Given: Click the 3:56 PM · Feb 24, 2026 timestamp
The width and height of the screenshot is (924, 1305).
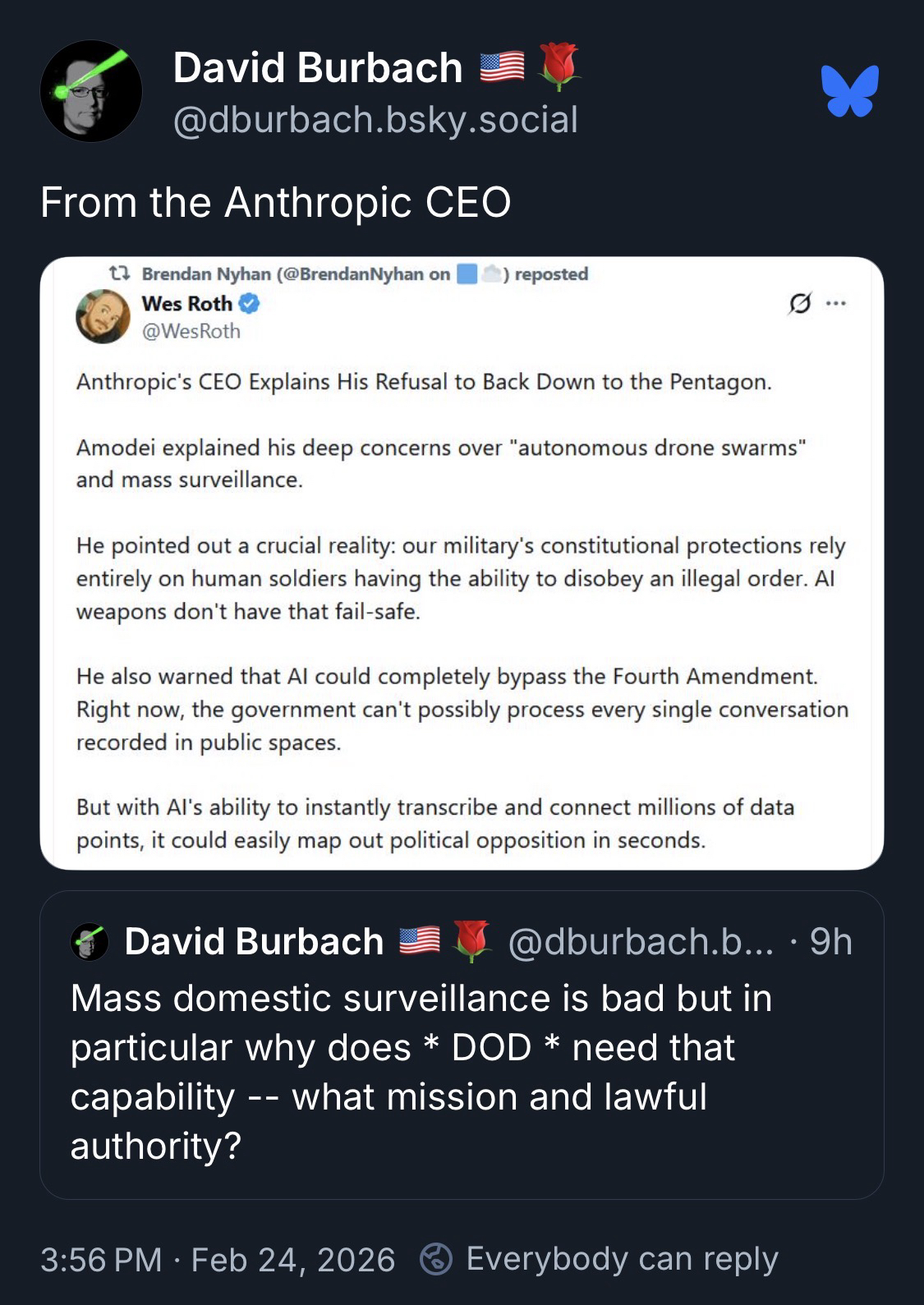Looking at the screenshot, I should 218,1259.
